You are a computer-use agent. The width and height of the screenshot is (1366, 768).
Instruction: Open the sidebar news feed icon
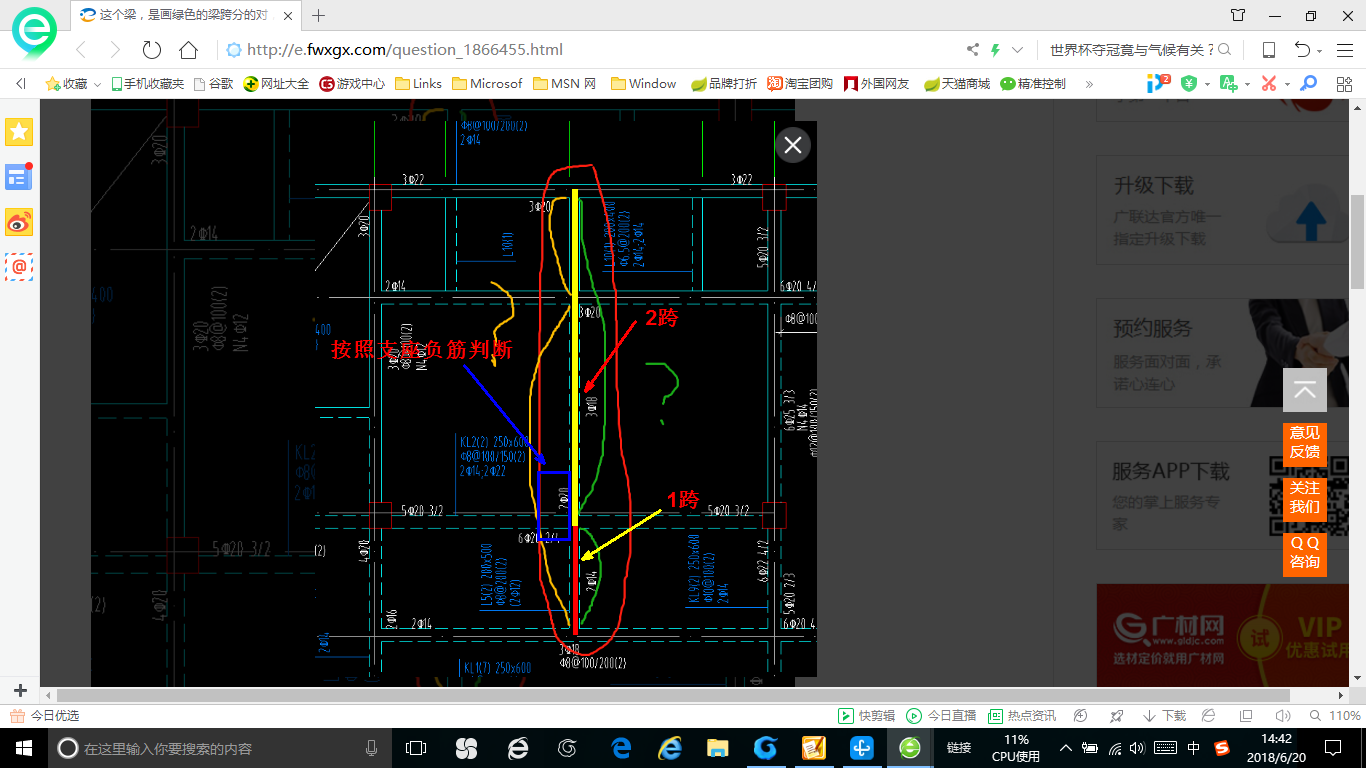[x=19, y=177]
